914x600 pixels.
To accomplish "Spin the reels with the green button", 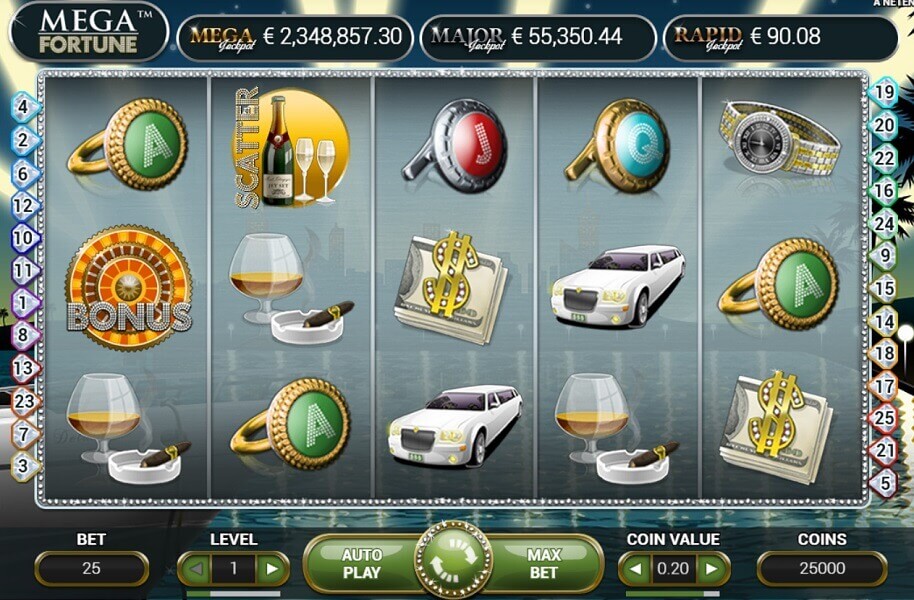I will pos(454,560).
